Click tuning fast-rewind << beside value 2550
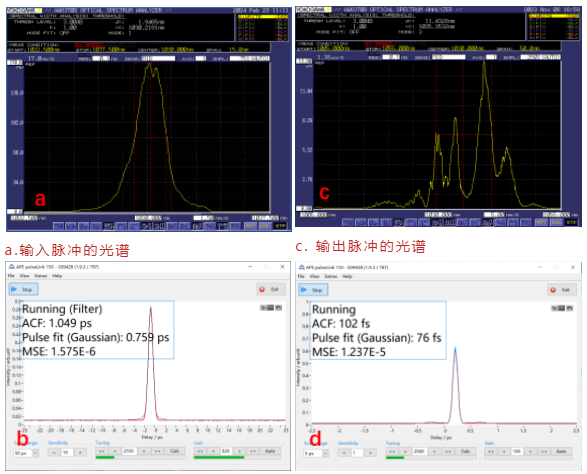 (x=102, y=451)
